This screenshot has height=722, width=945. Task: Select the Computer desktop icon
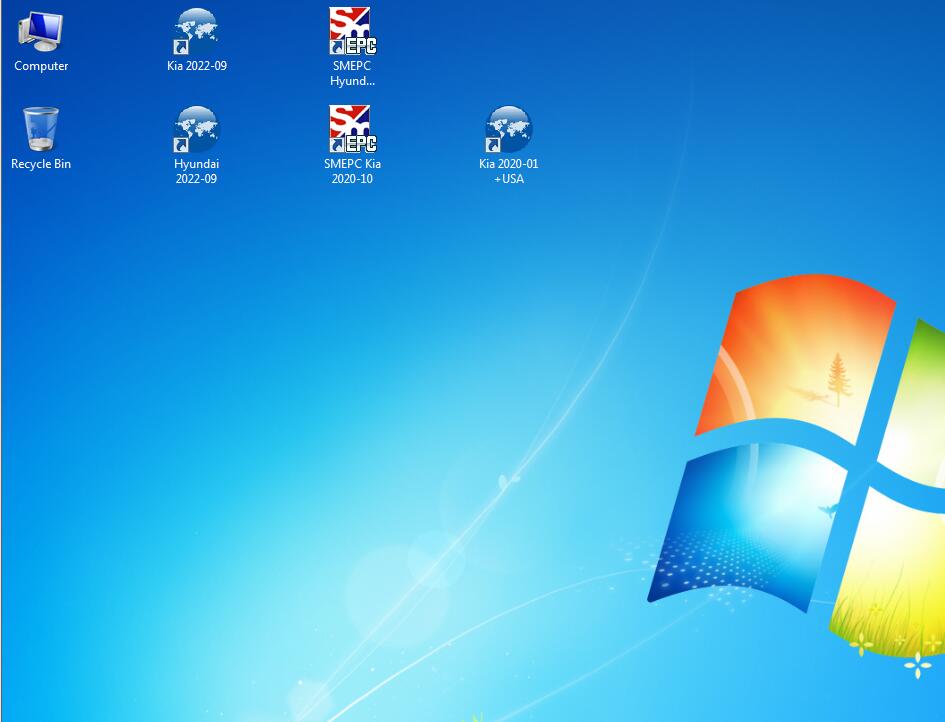click(x=41, y=32)
